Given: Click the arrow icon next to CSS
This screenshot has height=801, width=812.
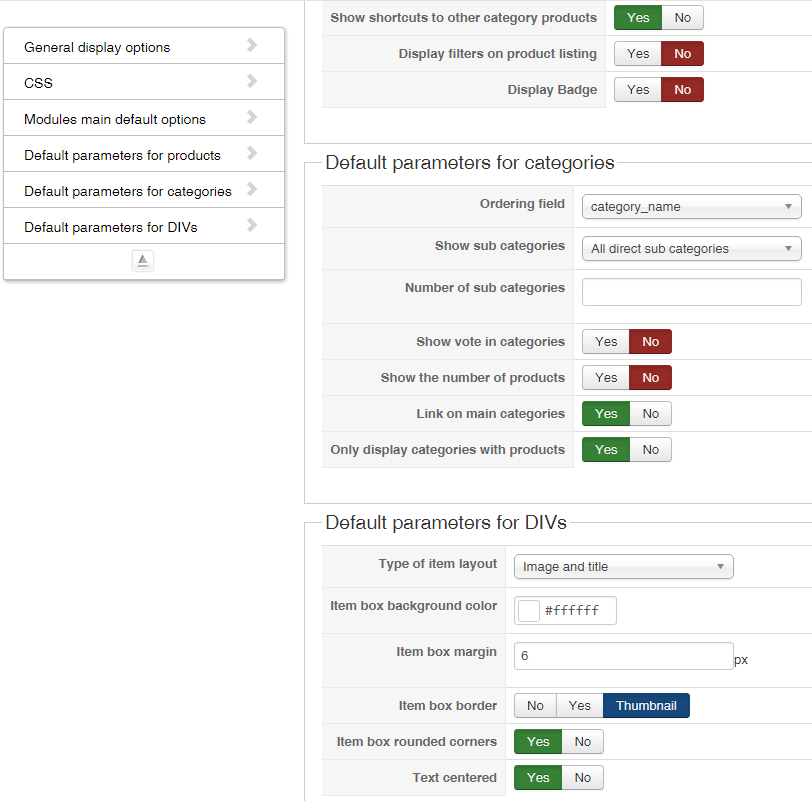Looking at the screenshot, I should [x=252, y=81].
